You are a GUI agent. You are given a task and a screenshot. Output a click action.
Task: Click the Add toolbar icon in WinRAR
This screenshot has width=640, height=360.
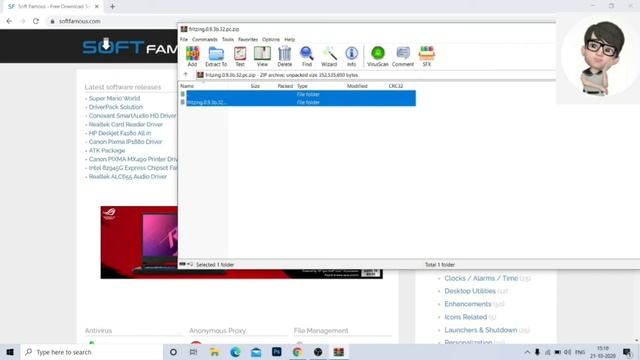click(x=192, y=56)
